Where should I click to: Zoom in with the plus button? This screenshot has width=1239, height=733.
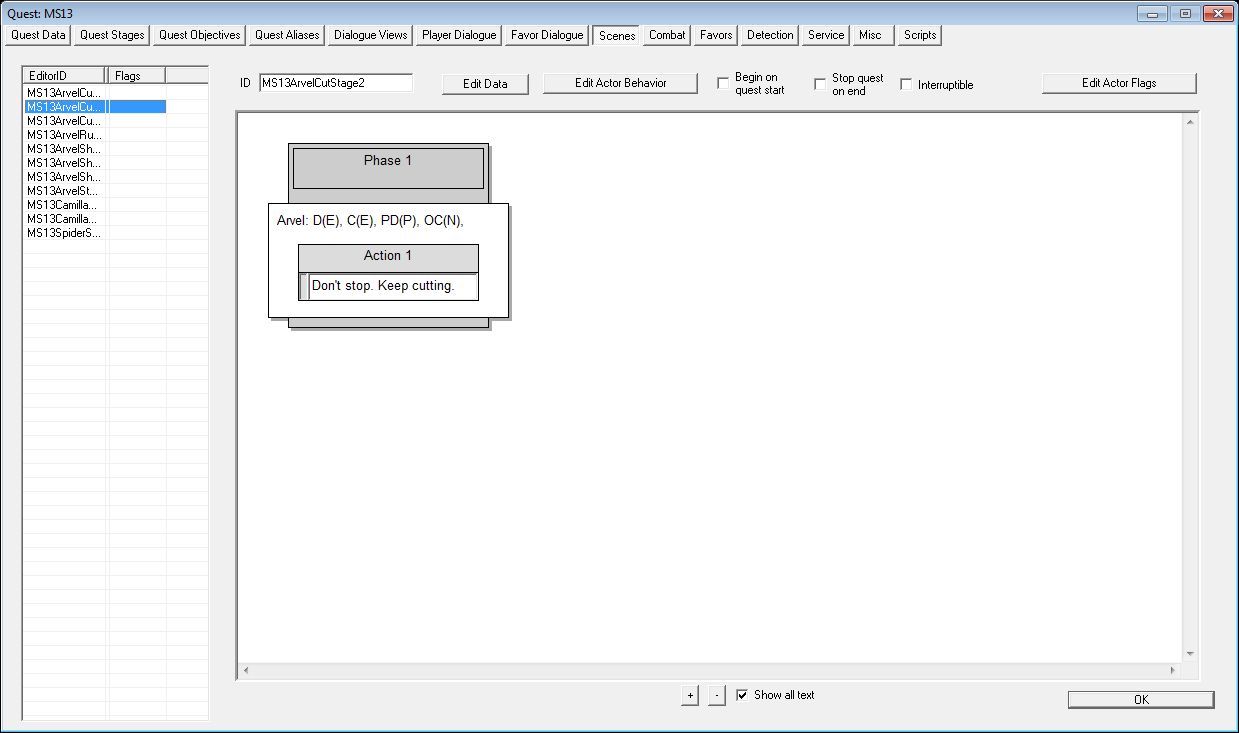tap(689, 696)
